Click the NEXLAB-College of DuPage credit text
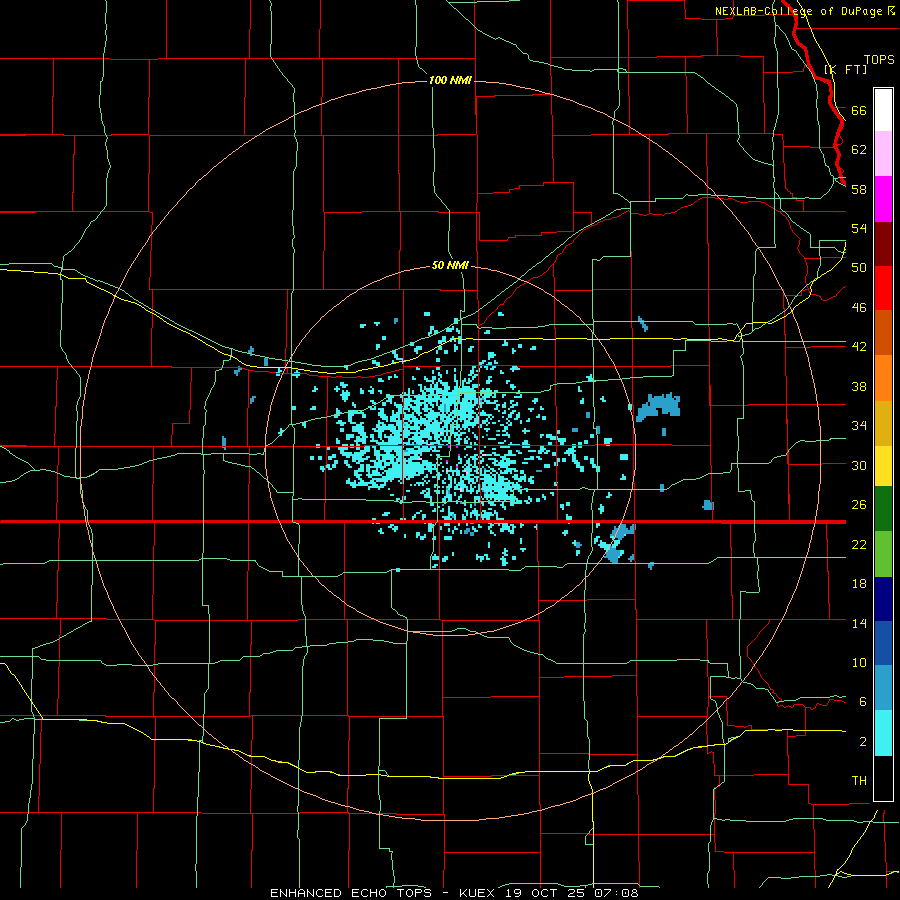Screen dimensions: 900x900 click(x=798, y=11)
